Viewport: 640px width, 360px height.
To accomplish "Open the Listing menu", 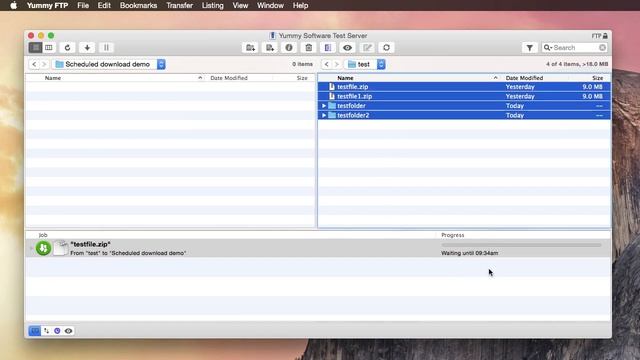I will tap(213, 5).
